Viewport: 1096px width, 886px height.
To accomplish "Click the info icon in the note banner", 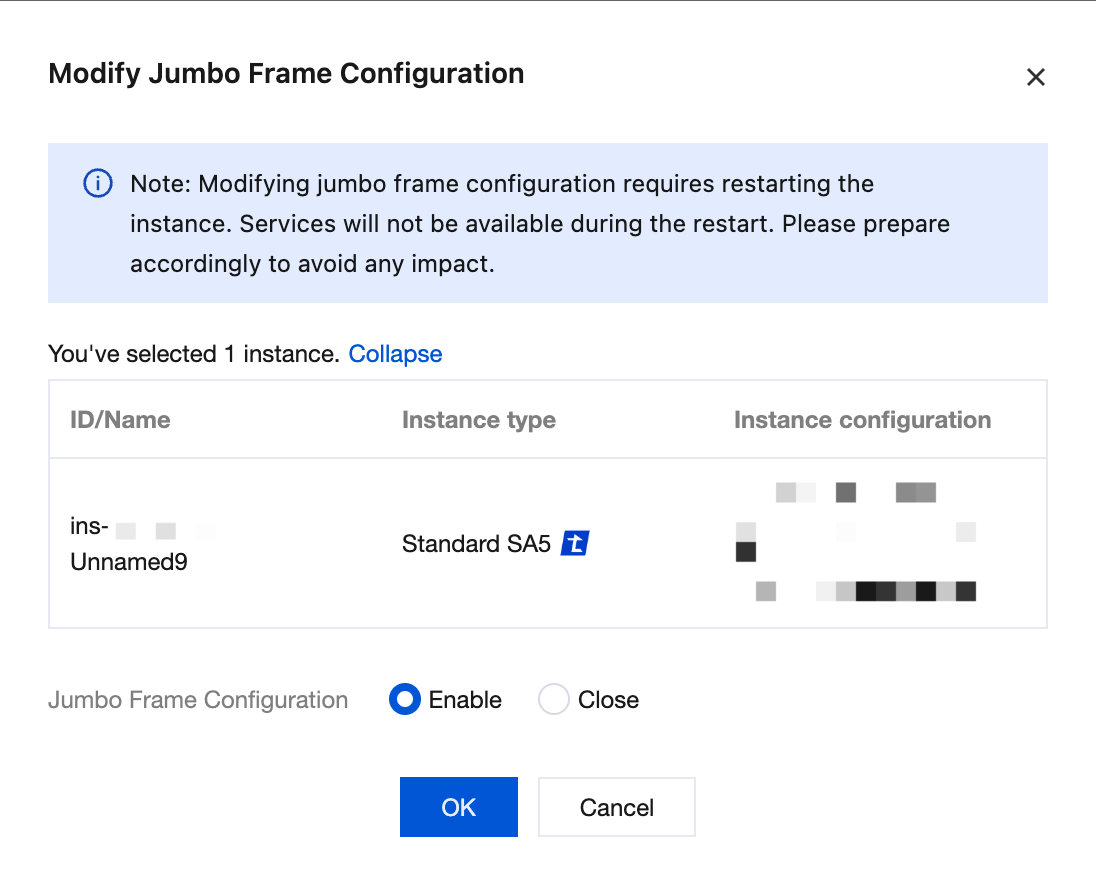I will coord(97,184).
